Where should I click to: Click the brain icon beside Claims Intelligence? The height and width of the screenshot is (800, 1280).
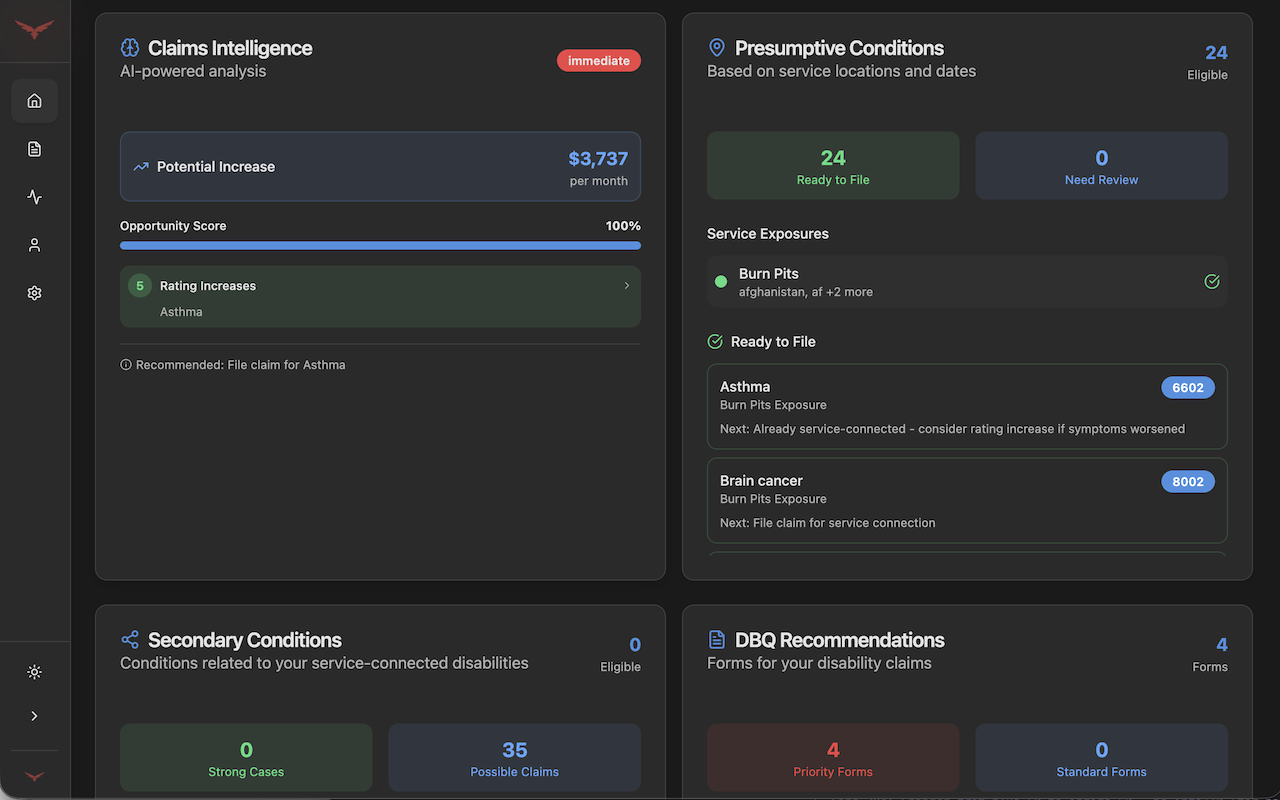coord(130,48)
